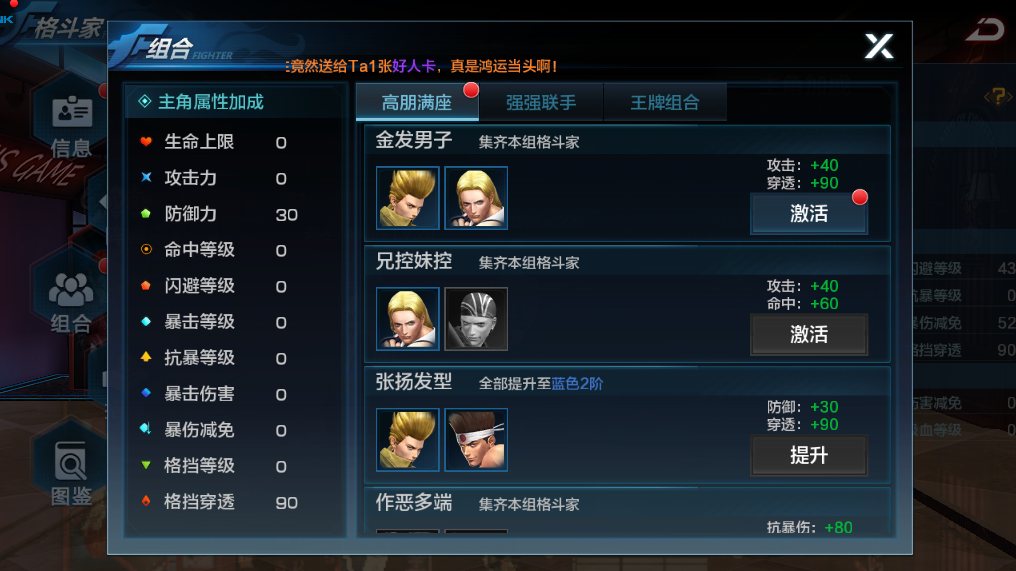Open the 作恶多端 combo row

(627, 511)
